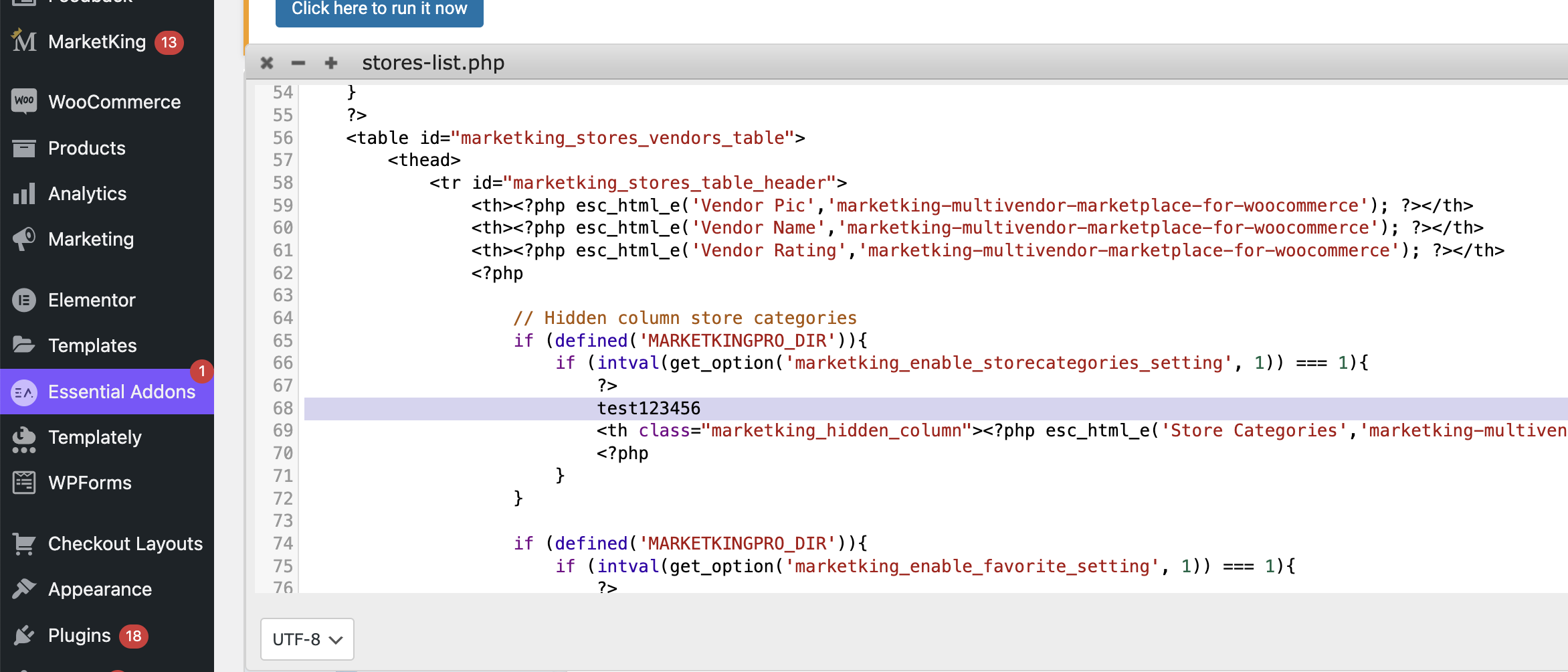Click the Analytics bar chart icon
The image size is (1568, 672).
(24, 193)
